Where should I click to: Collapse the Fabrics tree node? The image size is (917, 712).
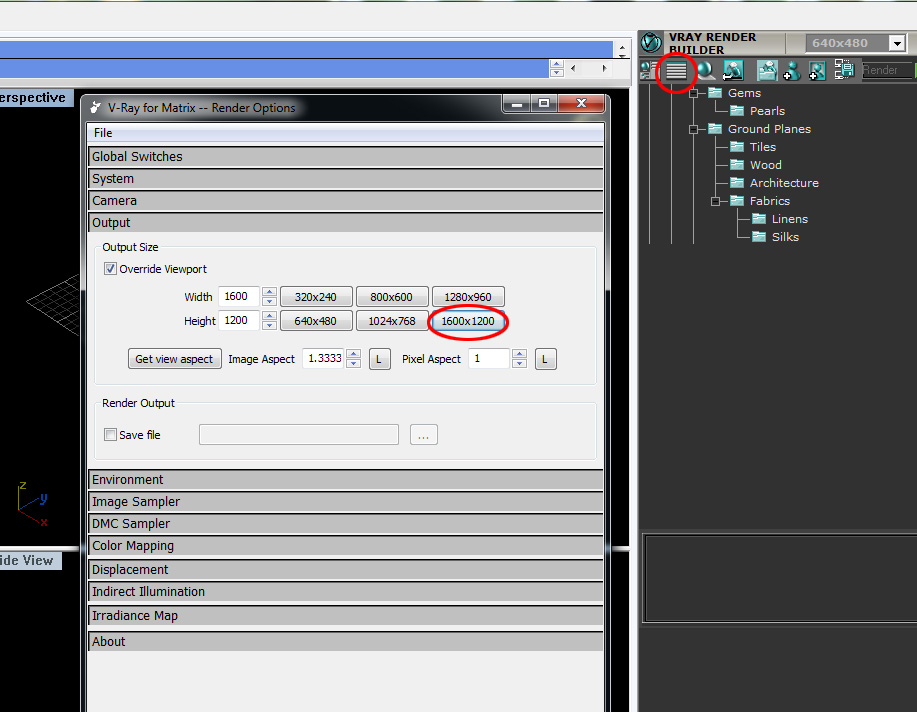pos(715,201)
